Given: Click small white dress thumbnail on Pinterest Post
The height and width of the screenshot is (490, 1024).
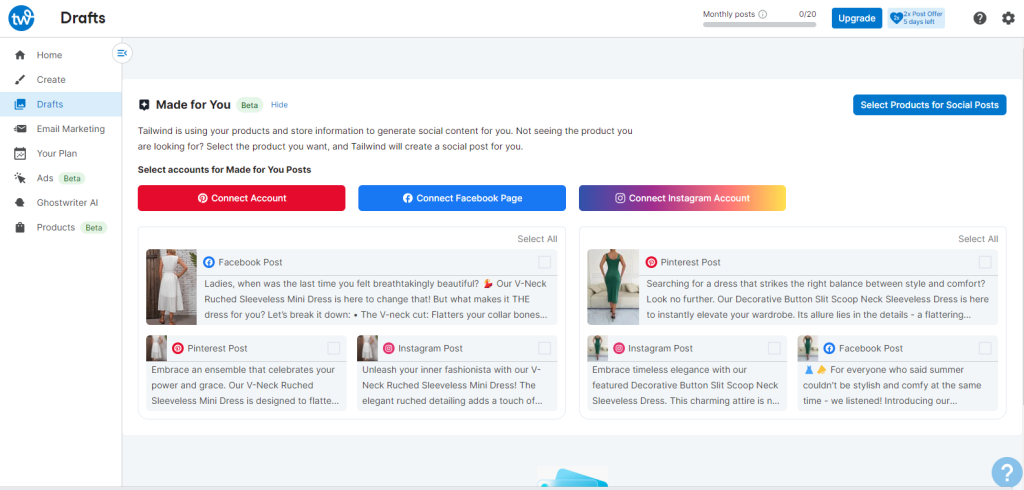Looking at the screenshot, I should 156,348.
